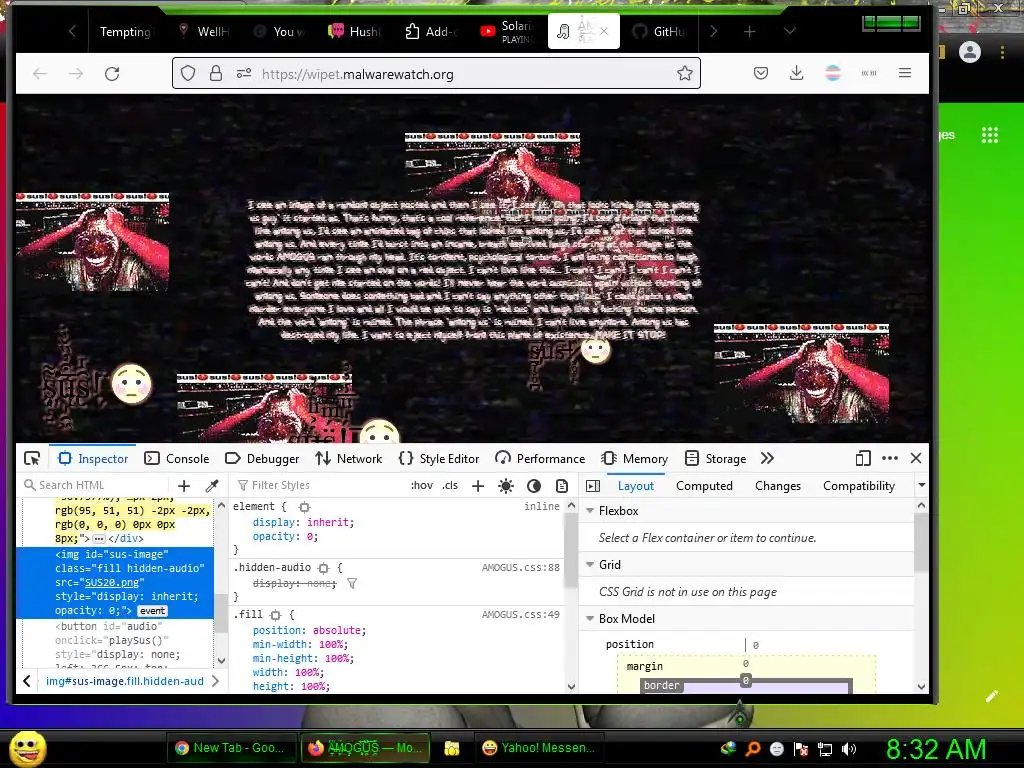The height and width of the screenshot is (768, 1024).
Task: Switch to the Compatibility side tab
Action: [859, 486]
